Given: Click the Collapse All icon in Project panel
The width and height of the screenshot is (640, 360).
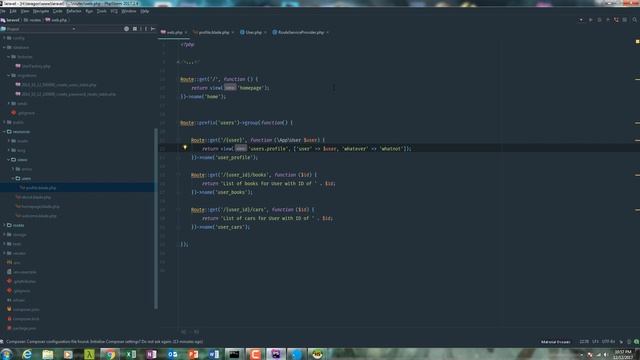Looking at the screenshot, I should (x=135, y=29).
